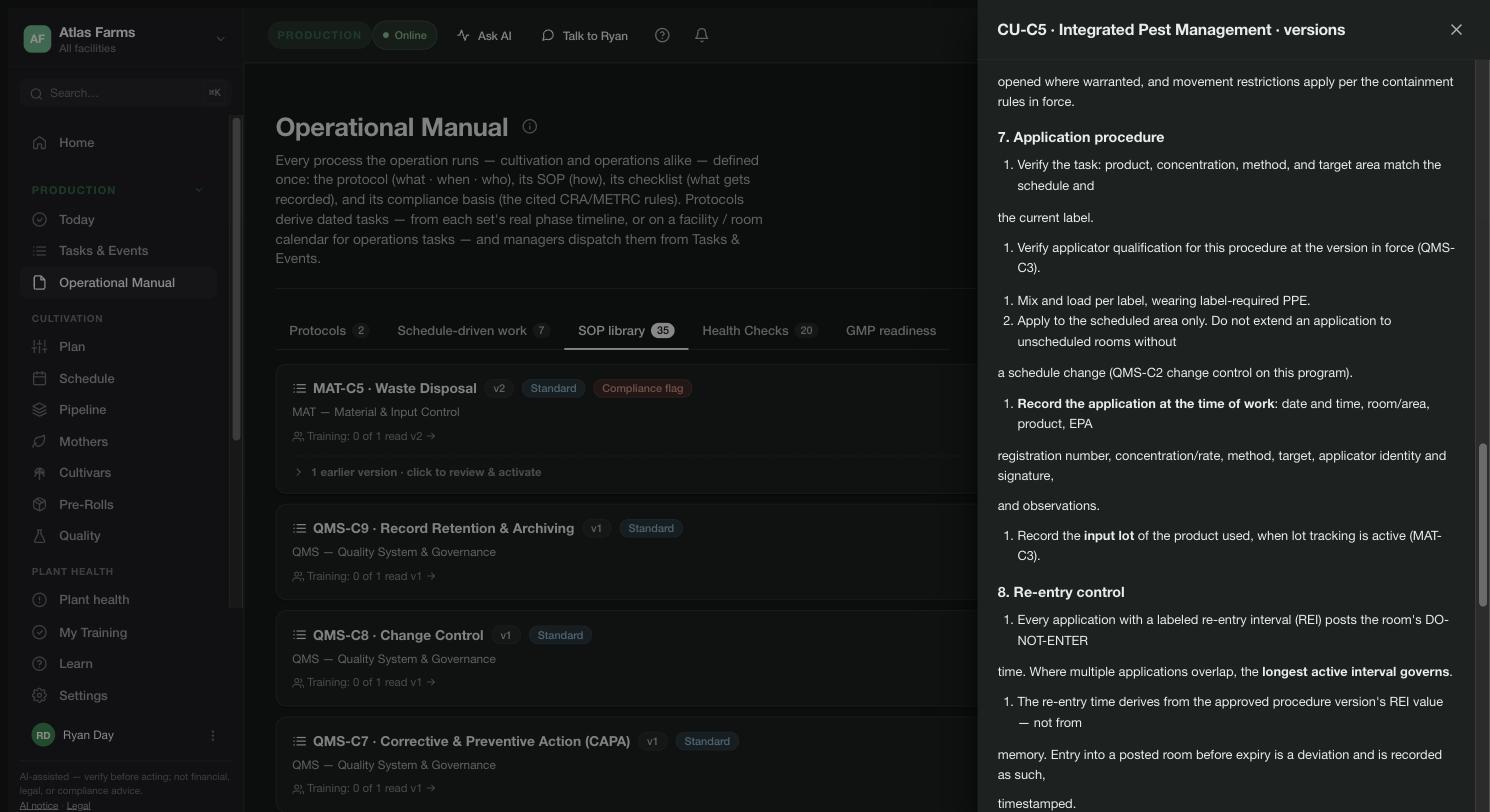Click the Online status indicator
The width and height of the screenshot is (1490, 812).
(404, 35)
